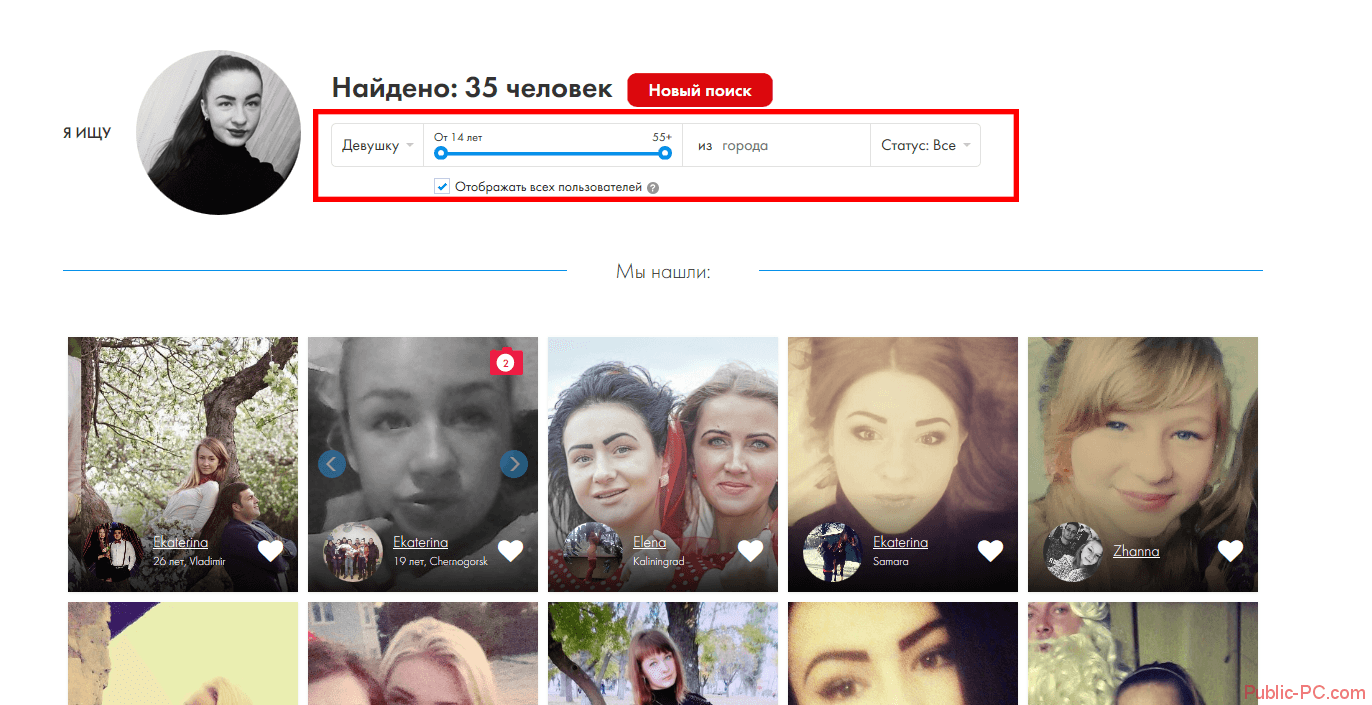
Task: Tap heart icon on Ekaterina from Samara
Action: coord(990,551)
